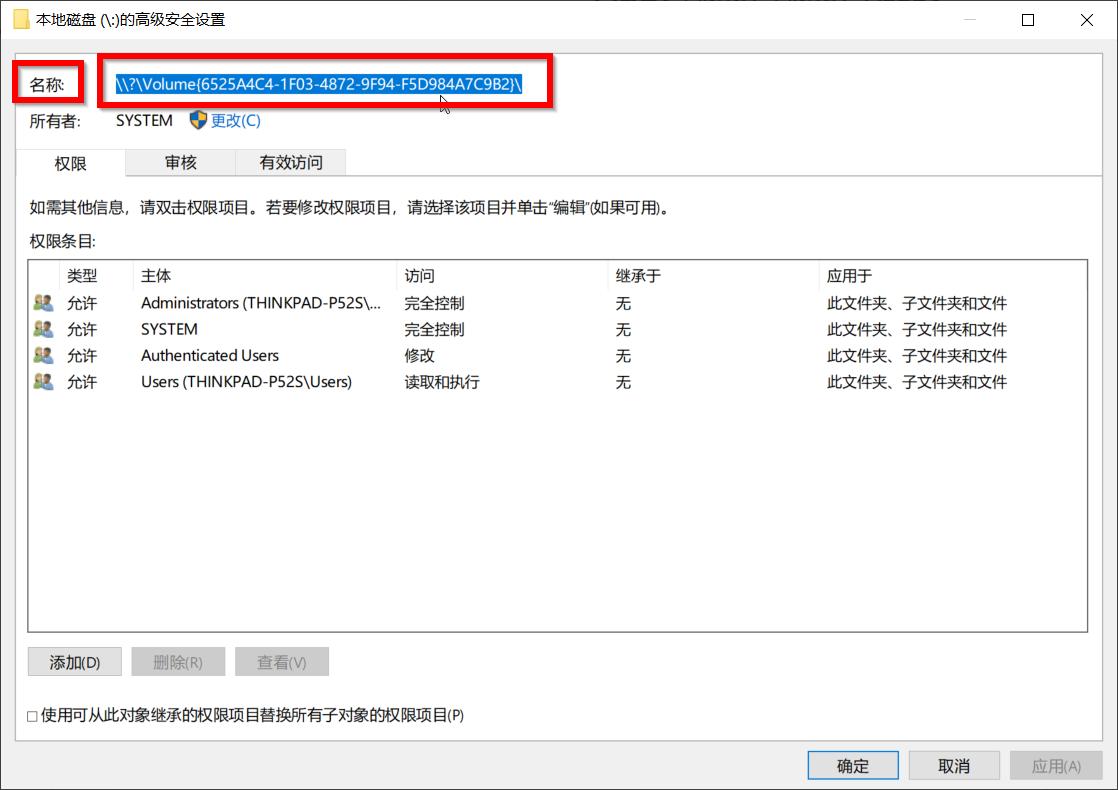The image size is (1118, 790).
Task: Click the 删除(R) button
Action: [178, 661]
